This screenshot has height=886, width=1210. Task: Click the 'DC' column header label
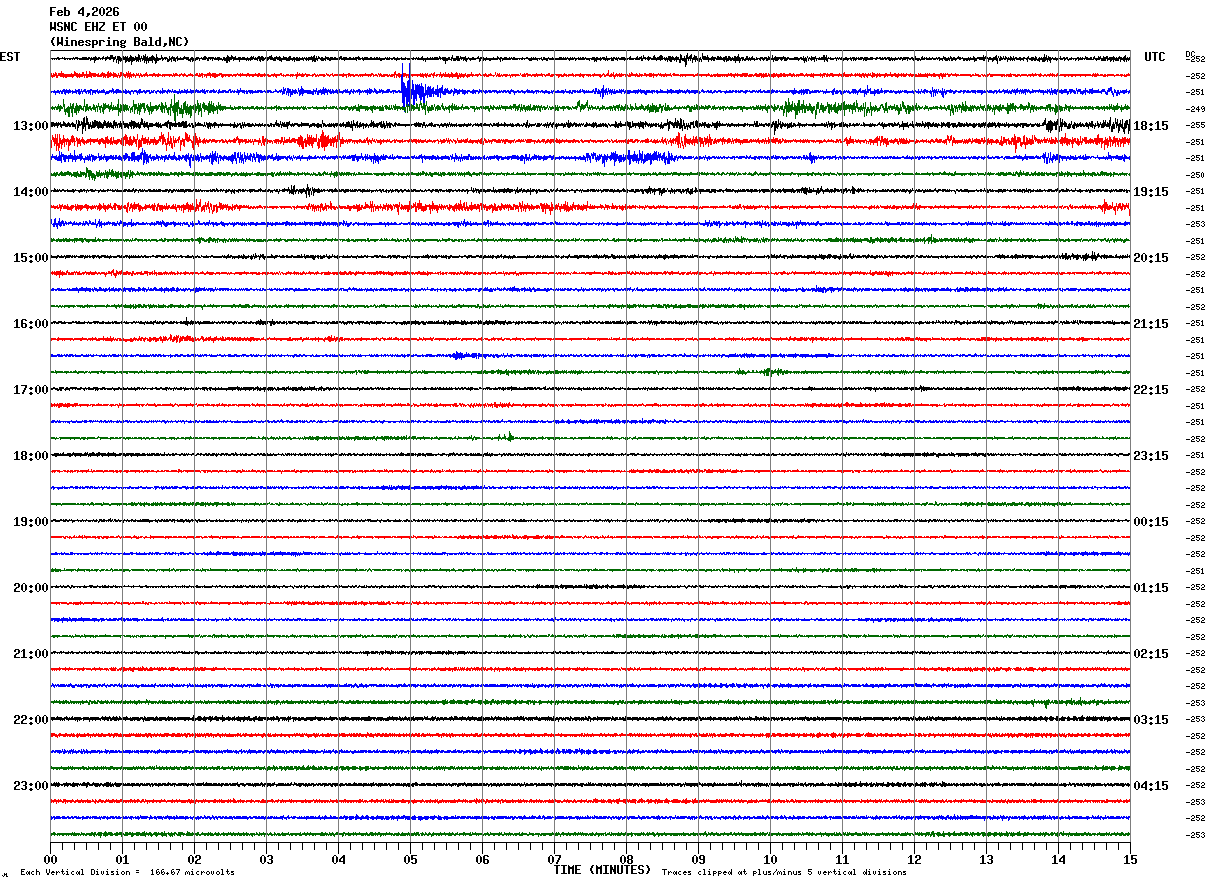coord(1190,53)
